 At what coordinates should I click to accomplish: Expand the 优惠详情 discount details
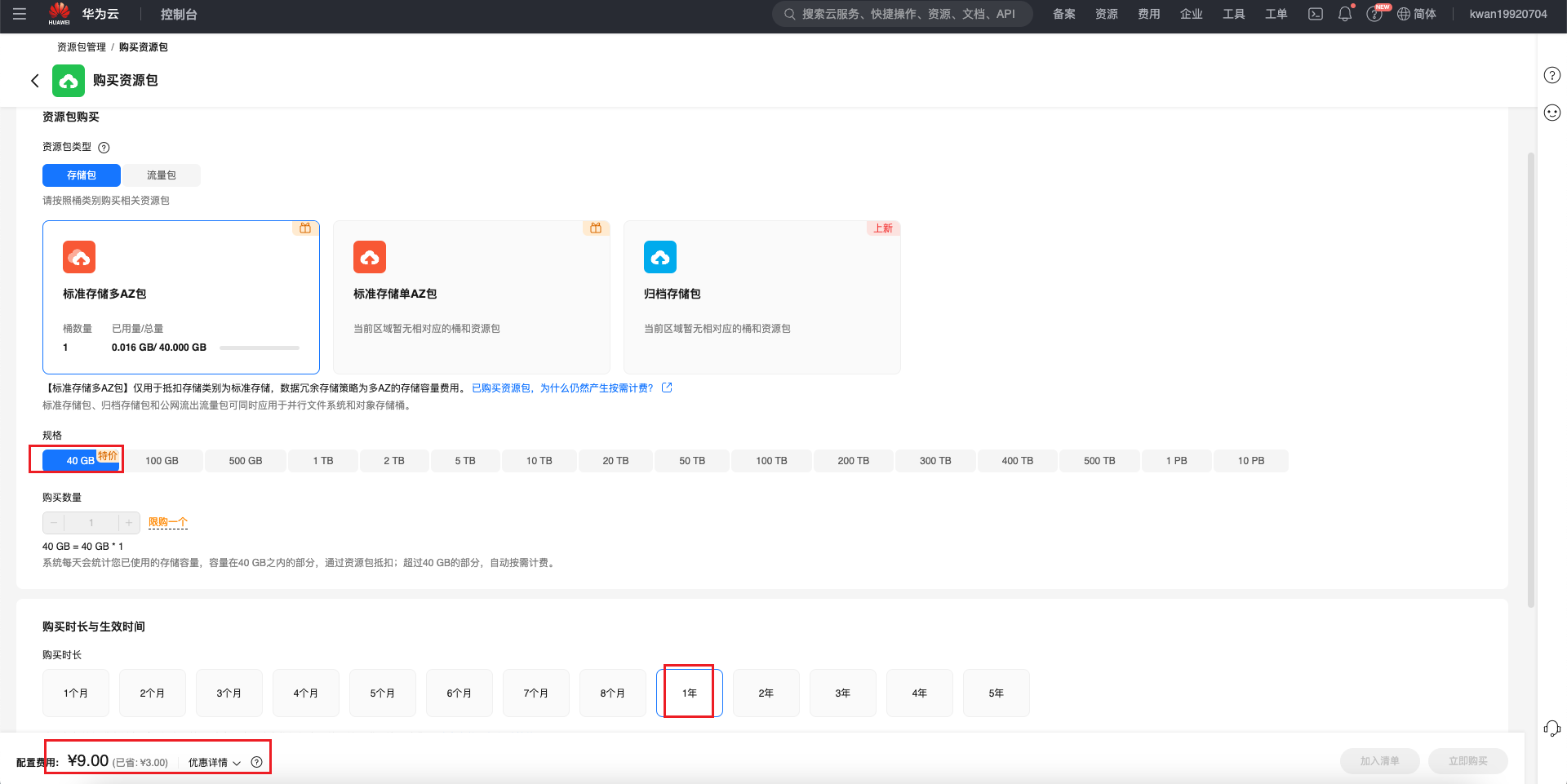[214, 762]
